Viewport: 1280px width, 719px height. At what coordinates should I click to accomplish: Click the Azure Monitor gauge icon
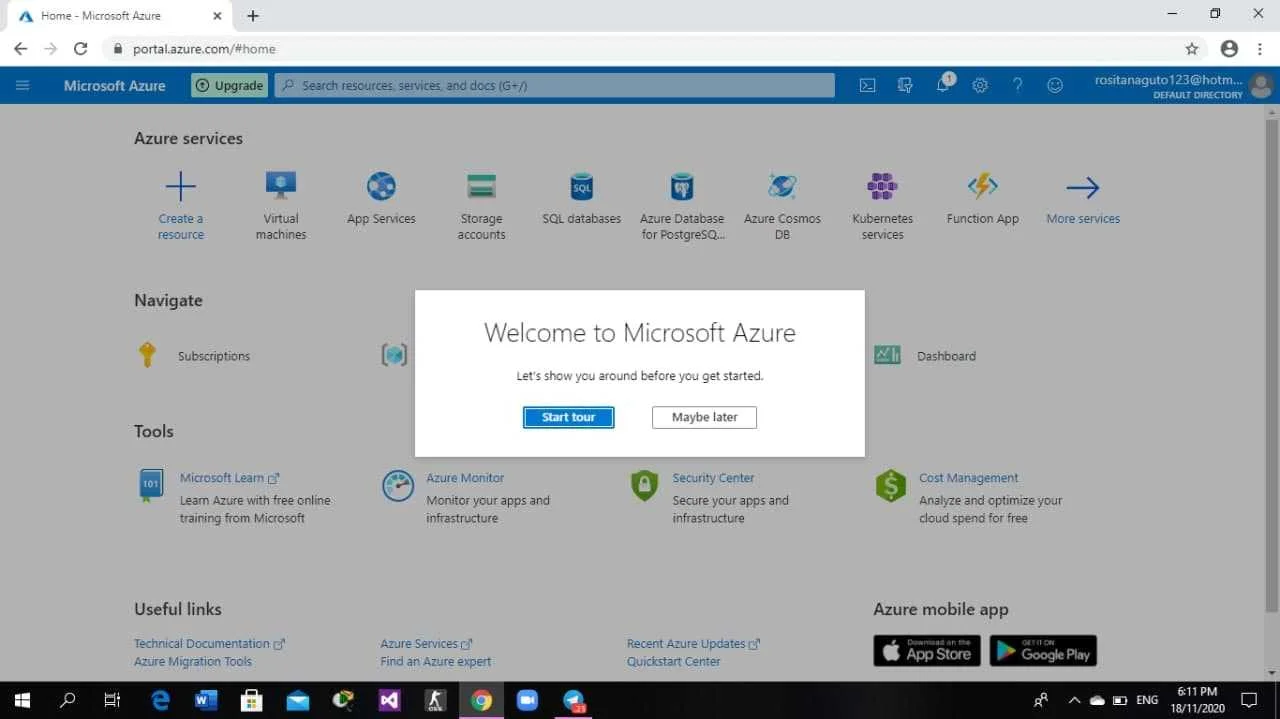398,486
